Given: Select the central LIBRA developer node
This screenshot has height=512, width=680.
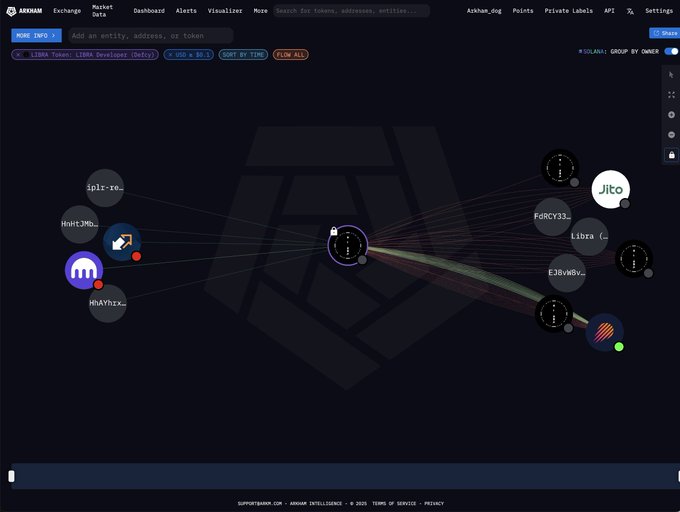Looking at the screenshot, I should pyautogui.click(x=348, y=245).
